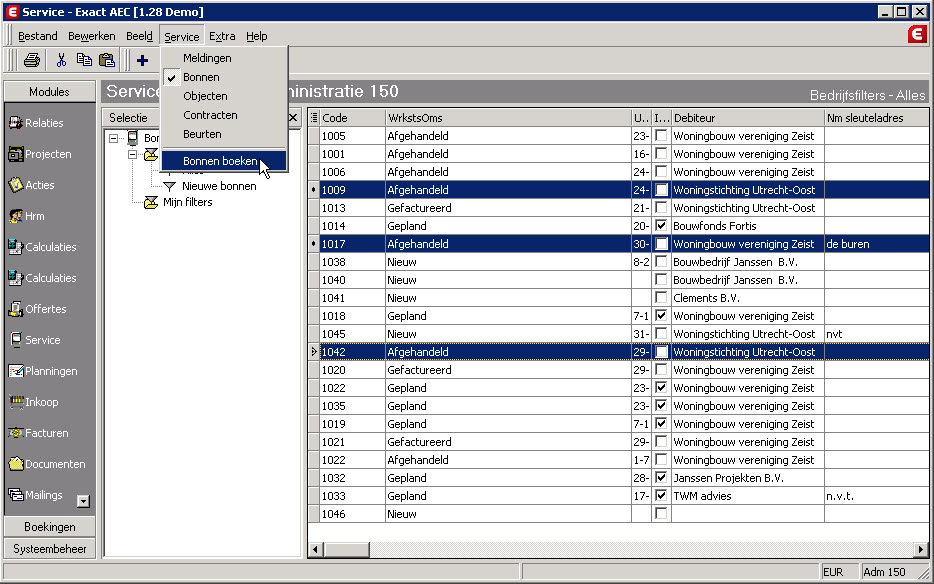Sort by the Code column header

tap(353, 118)
